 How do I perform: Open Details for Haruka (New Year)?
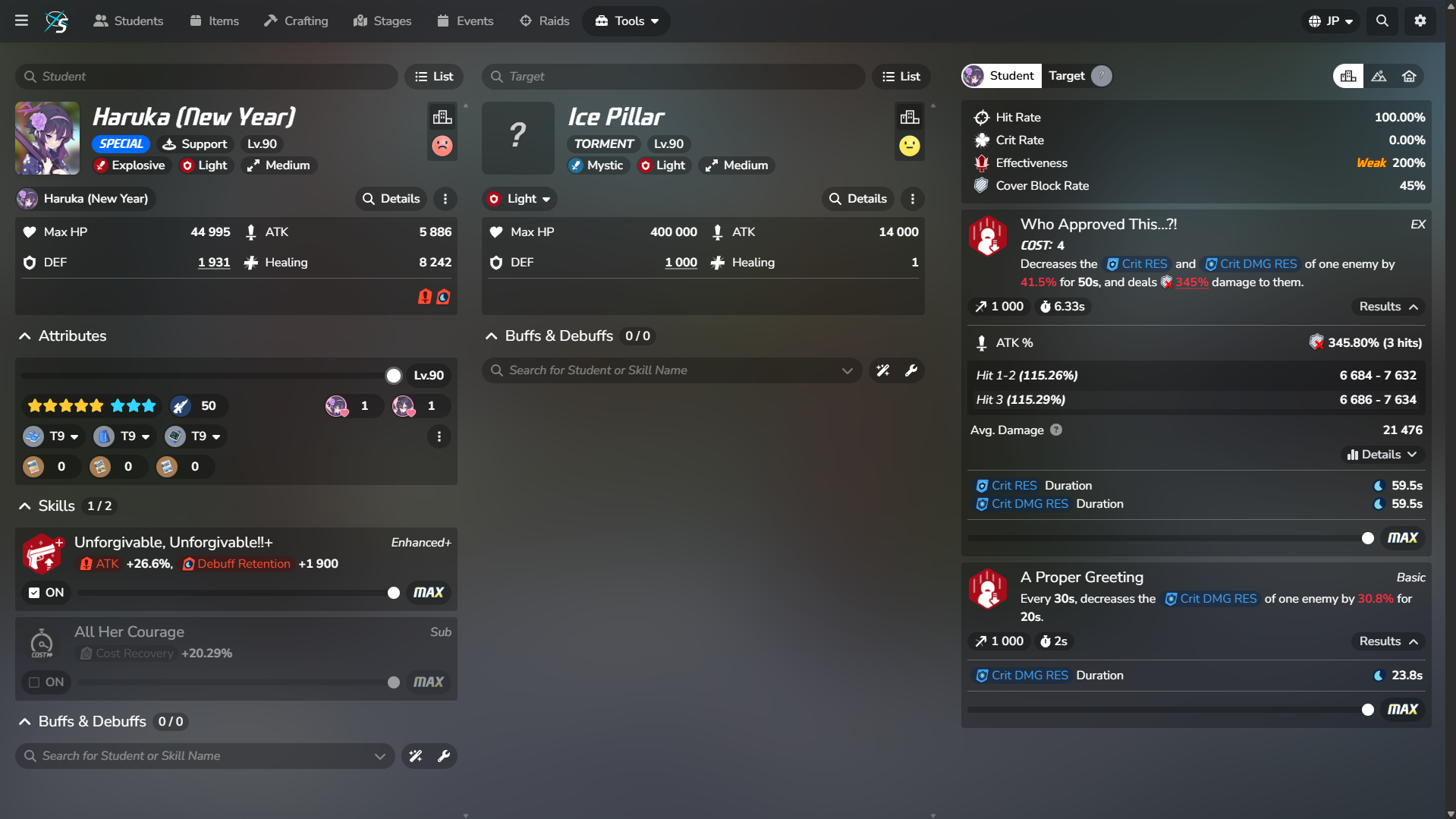[391, 199]
